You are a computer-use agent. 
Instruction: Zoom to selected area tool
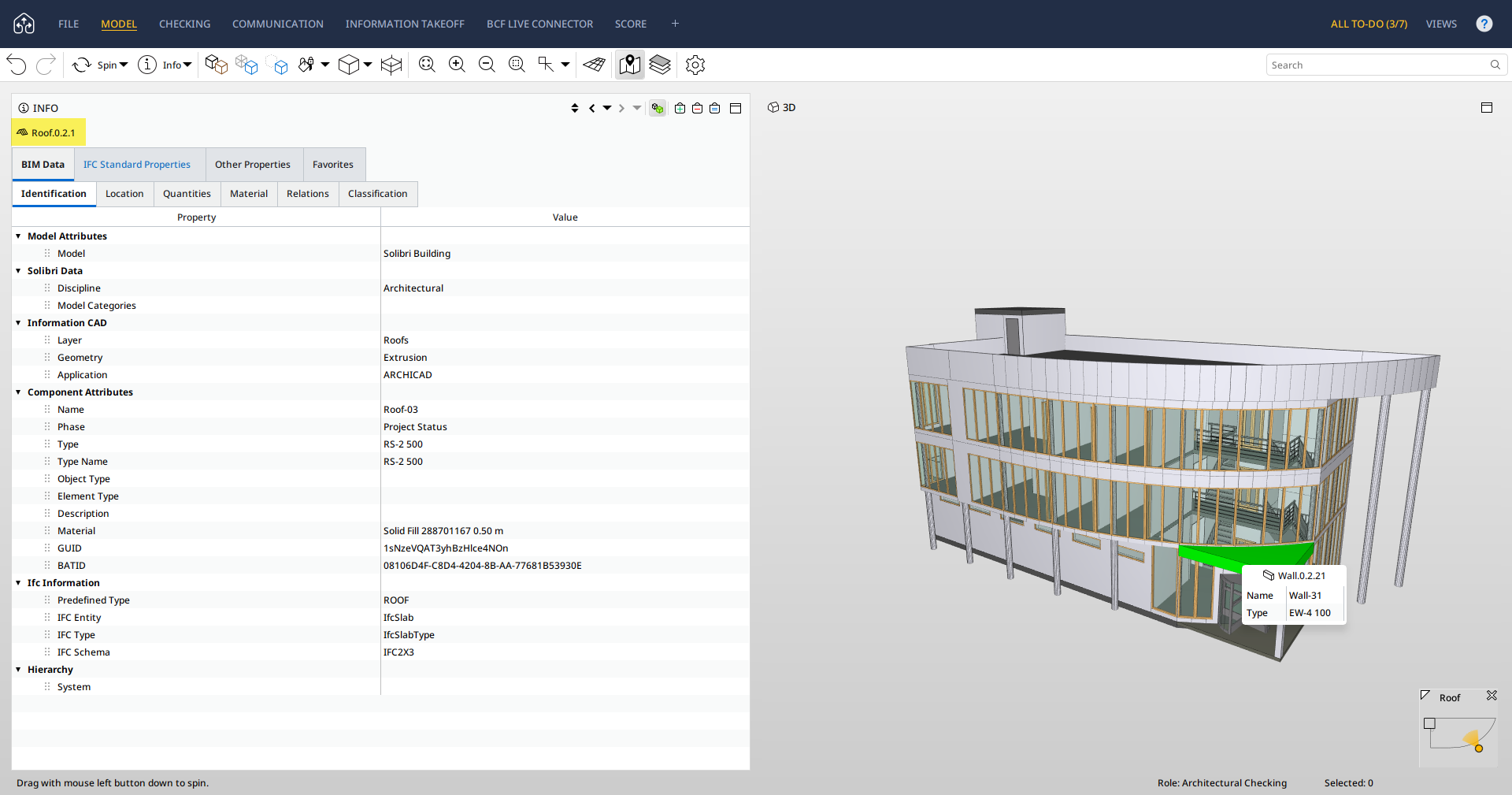(x=517, y=65)
